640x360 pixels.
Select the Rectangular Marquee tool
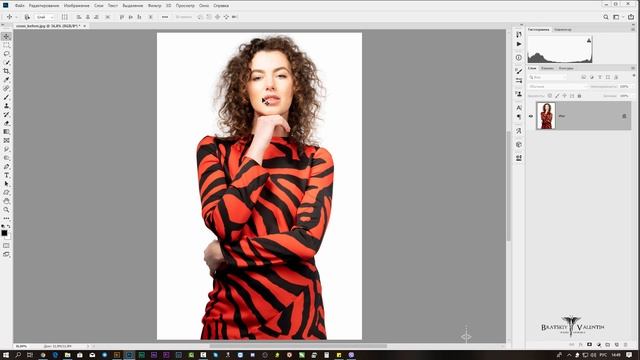pyautogui.click(x=6, y=45)
